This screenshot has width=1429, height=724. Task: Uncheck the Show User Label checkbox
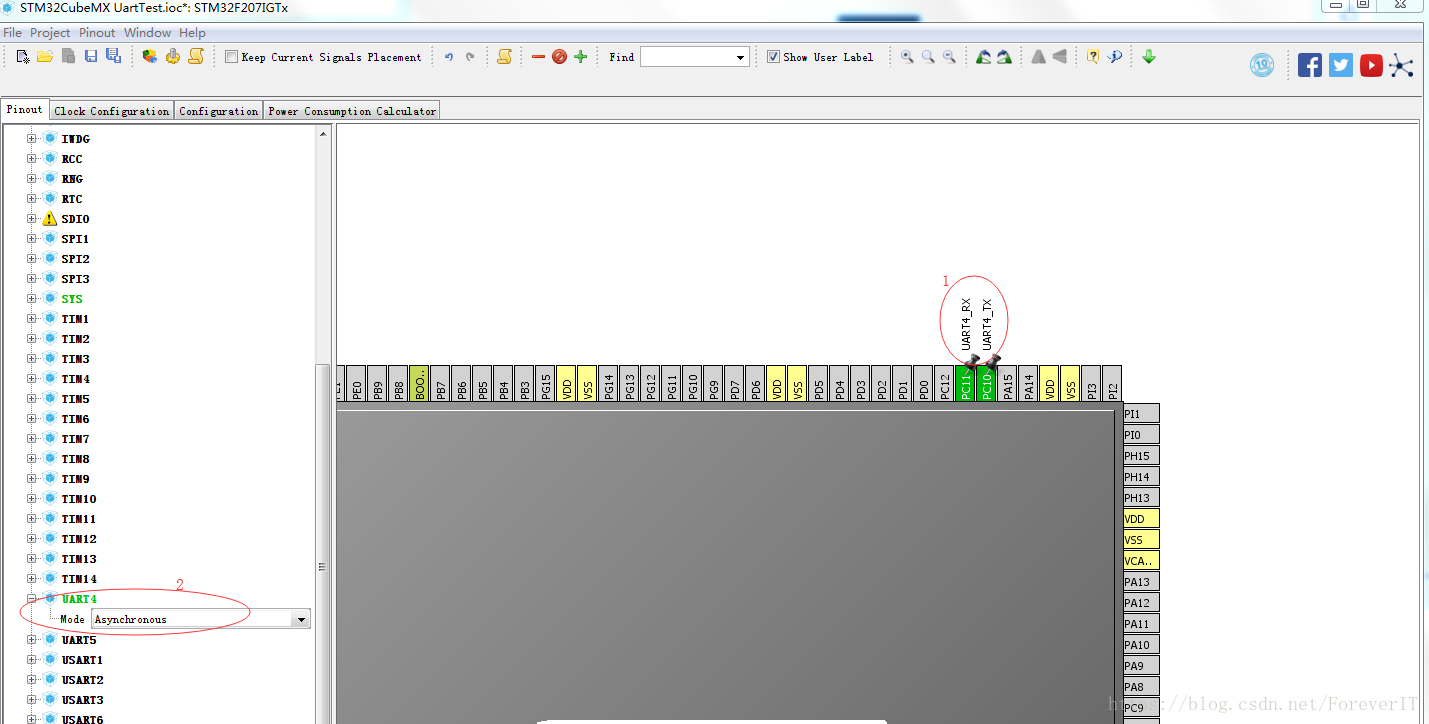click(x=773, y=57)
